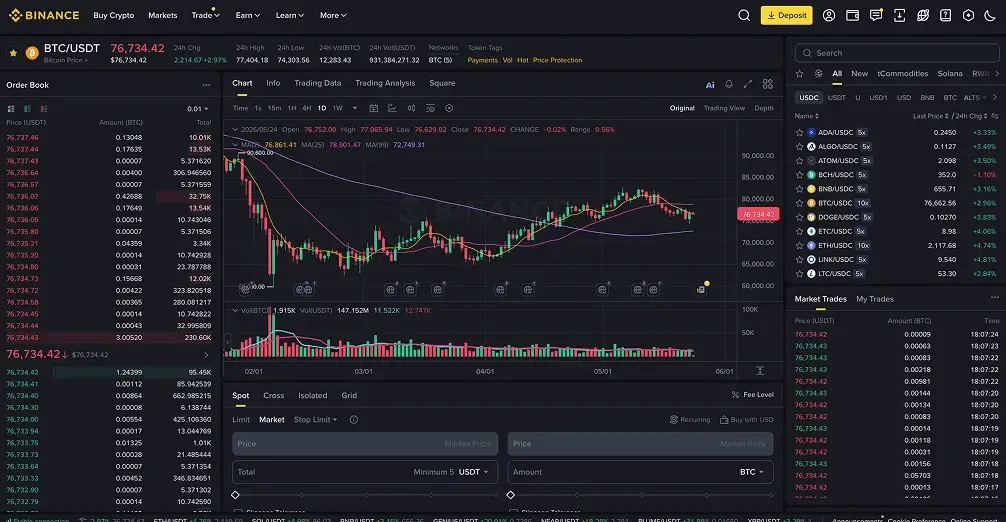Open the BTC amount currency dropdown
Image resolution: width=1006 pixels, height=522 pixels.
coord(751,472)
